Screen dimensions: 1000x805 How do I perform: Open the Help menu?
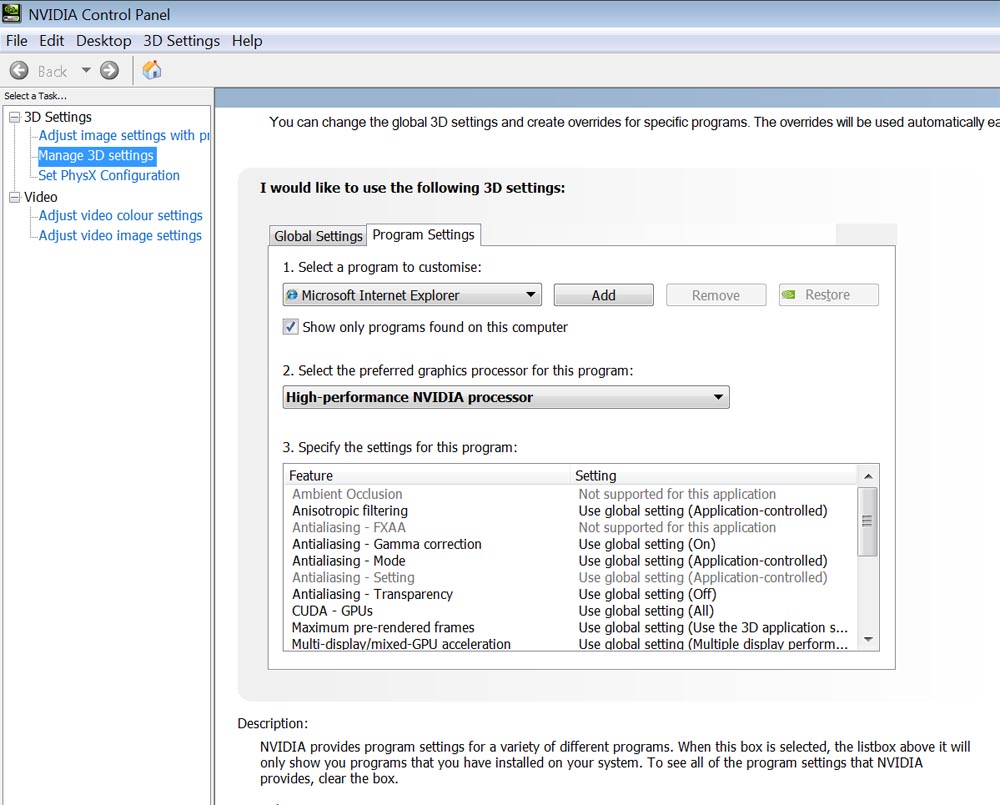tap(247, 41)
